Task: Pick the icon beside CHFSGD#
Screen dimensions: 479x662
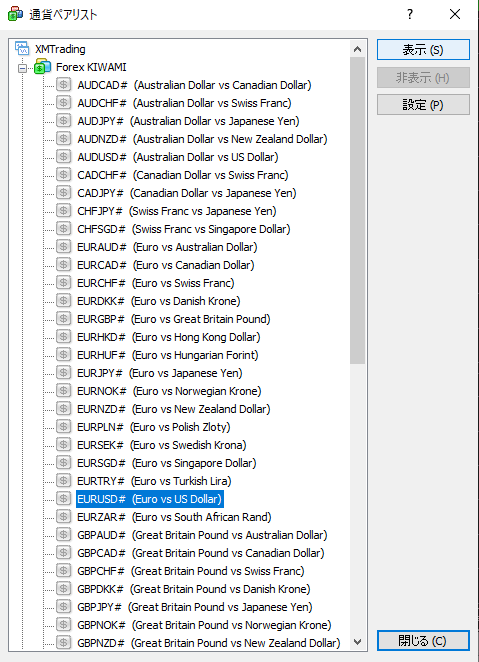Action: click(x=63, y=229)
